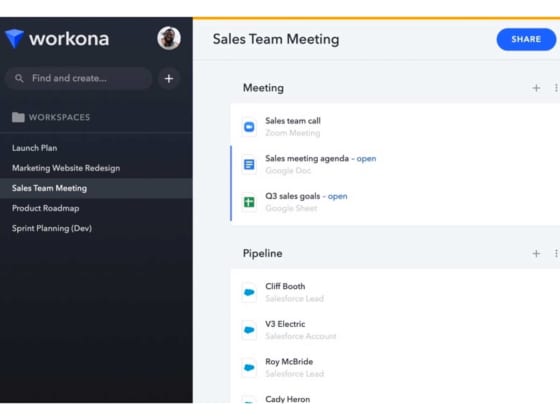This screenshot has width=560, height=420.
Task: Click the Workspaces folder icon
Action: tap(18, 117)
